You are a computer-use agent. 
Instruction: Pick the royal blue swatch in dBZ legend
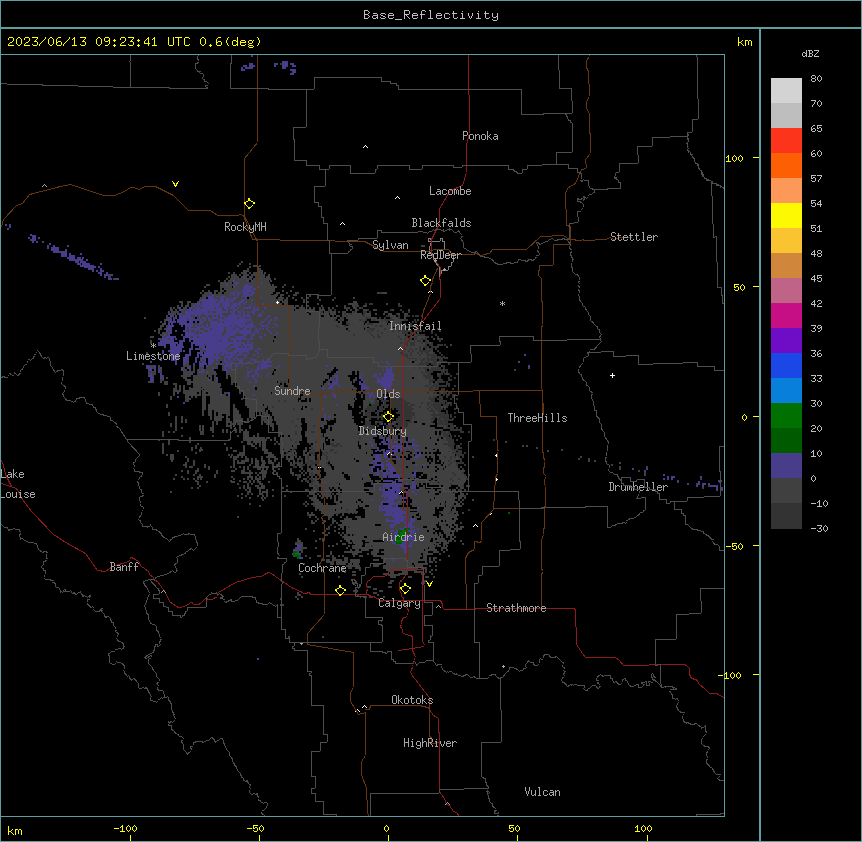coord(786,365)
